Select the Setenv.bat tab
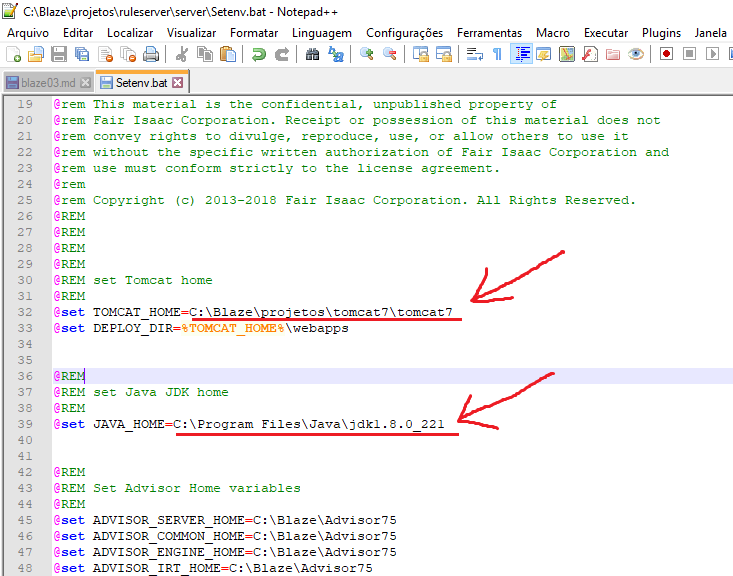 point(141,83)
